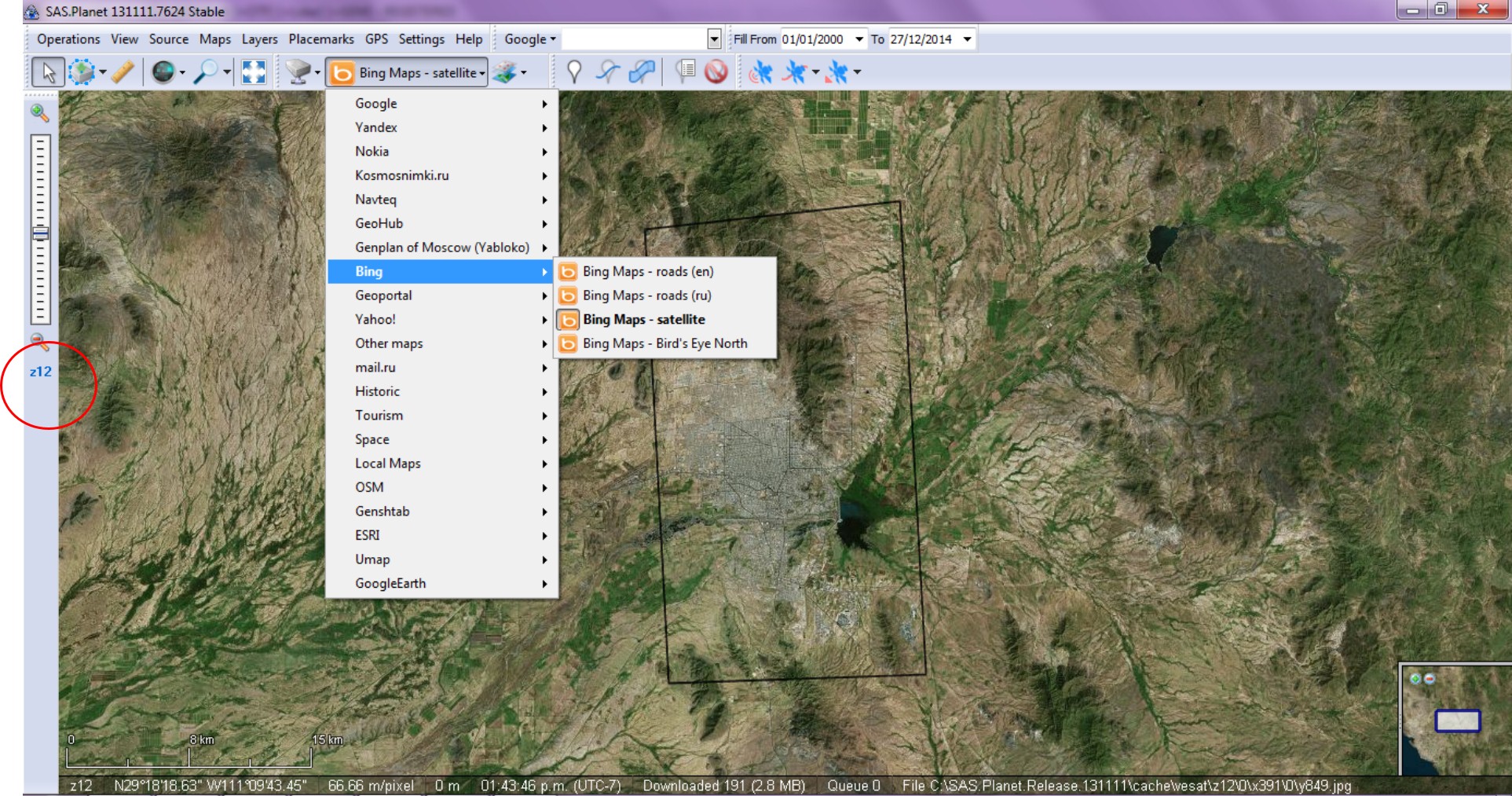Image resolution: width=1512 pixels, height=796 pixels.
Task: Click the zoom level slider handle
Action: coord(40,233)
